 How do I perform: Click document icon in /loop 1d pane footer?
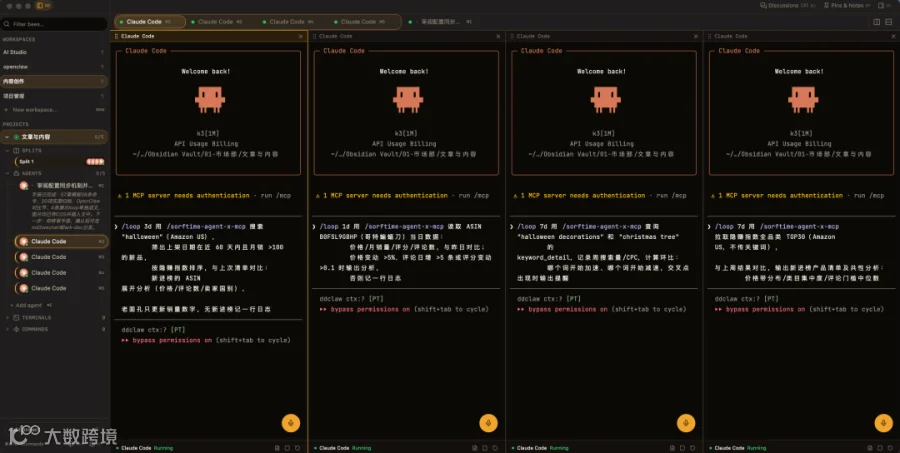click(475, 448)
